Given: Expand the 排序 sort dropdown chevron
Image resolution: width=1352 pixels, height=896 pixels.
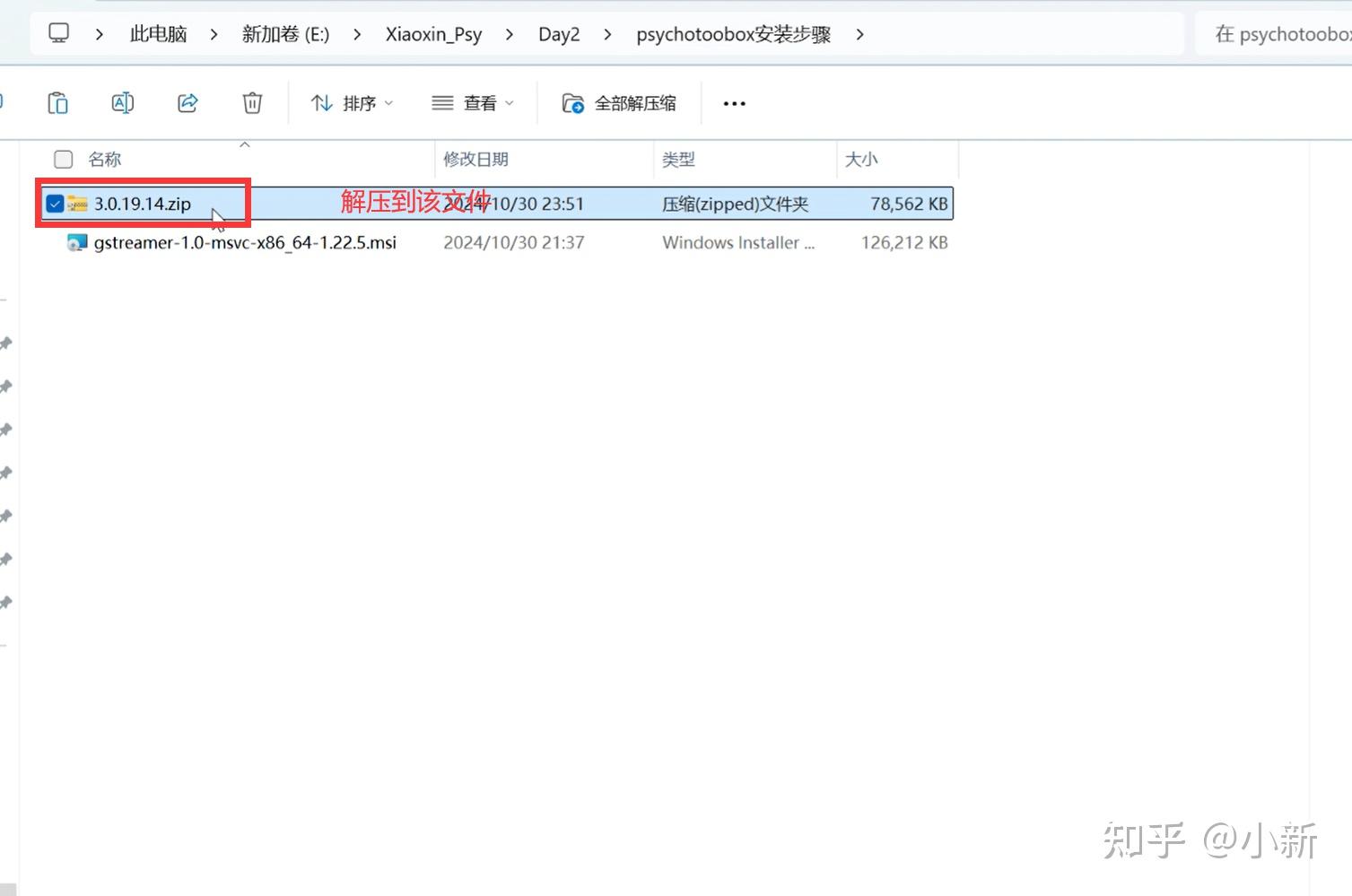Looking at the screenshot, I should 388,102.
